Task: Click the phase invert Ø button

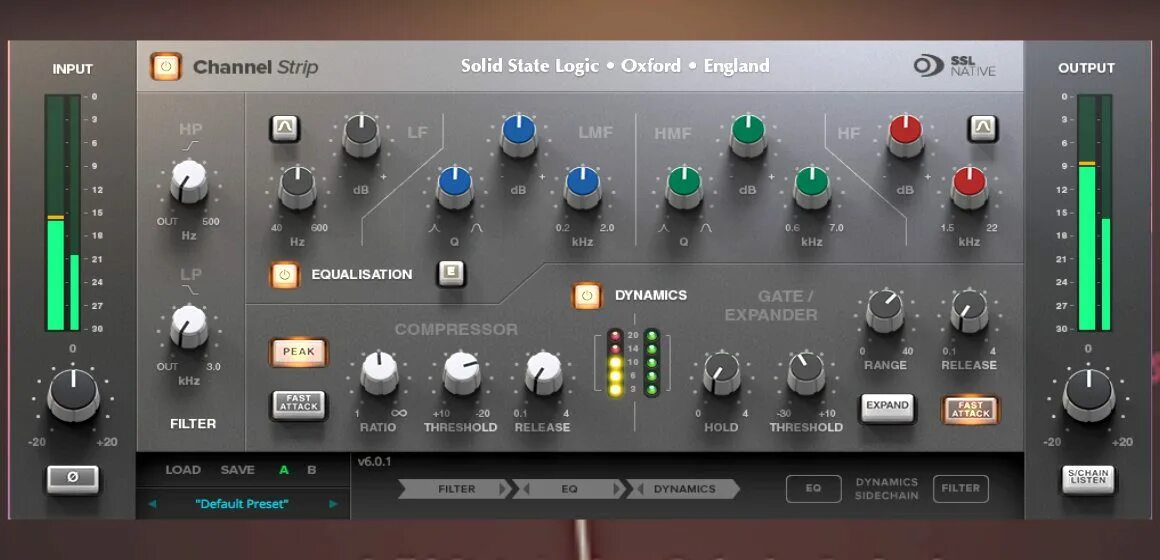Action: 72,479
